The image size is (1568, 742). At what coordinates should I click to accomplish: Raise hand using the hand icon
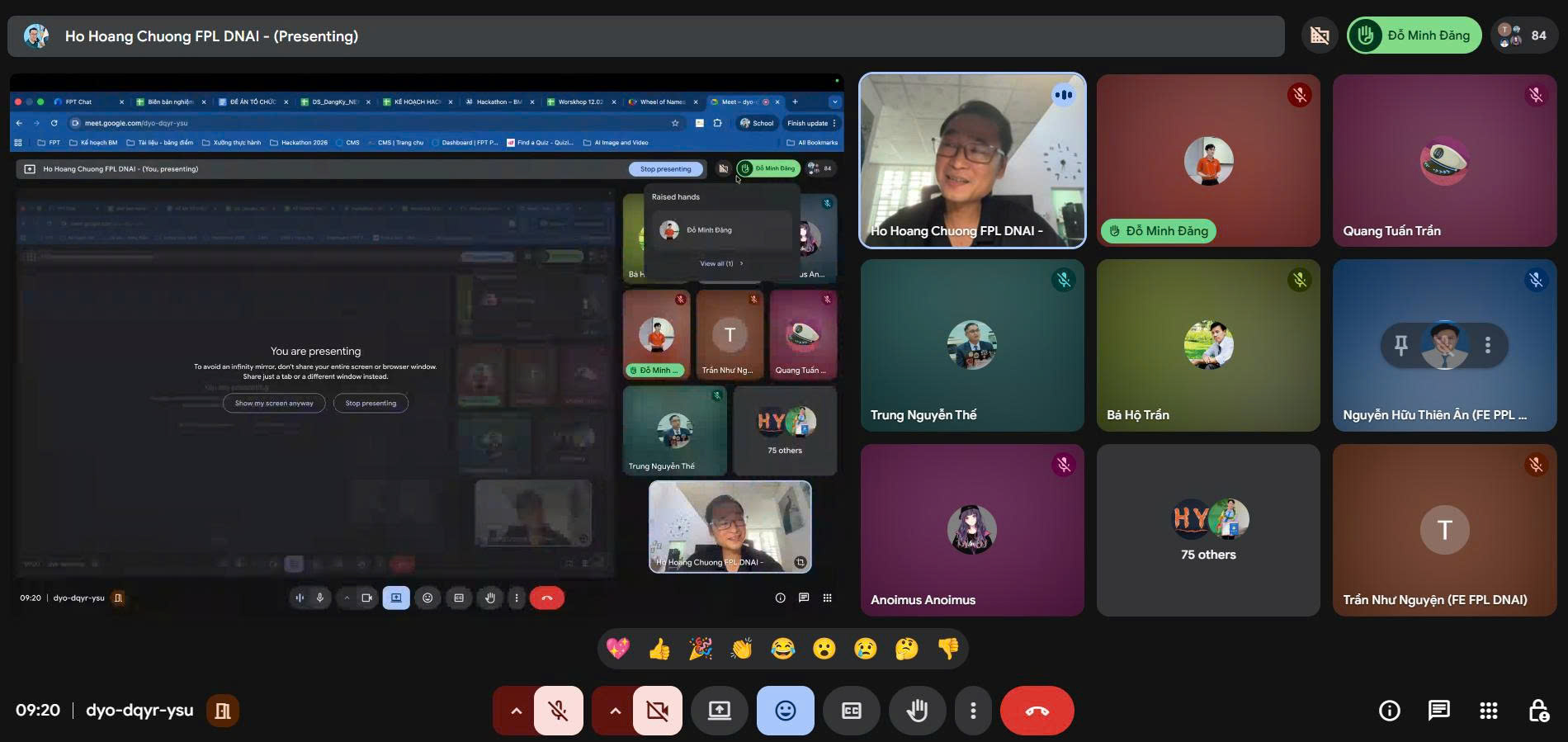918,711
